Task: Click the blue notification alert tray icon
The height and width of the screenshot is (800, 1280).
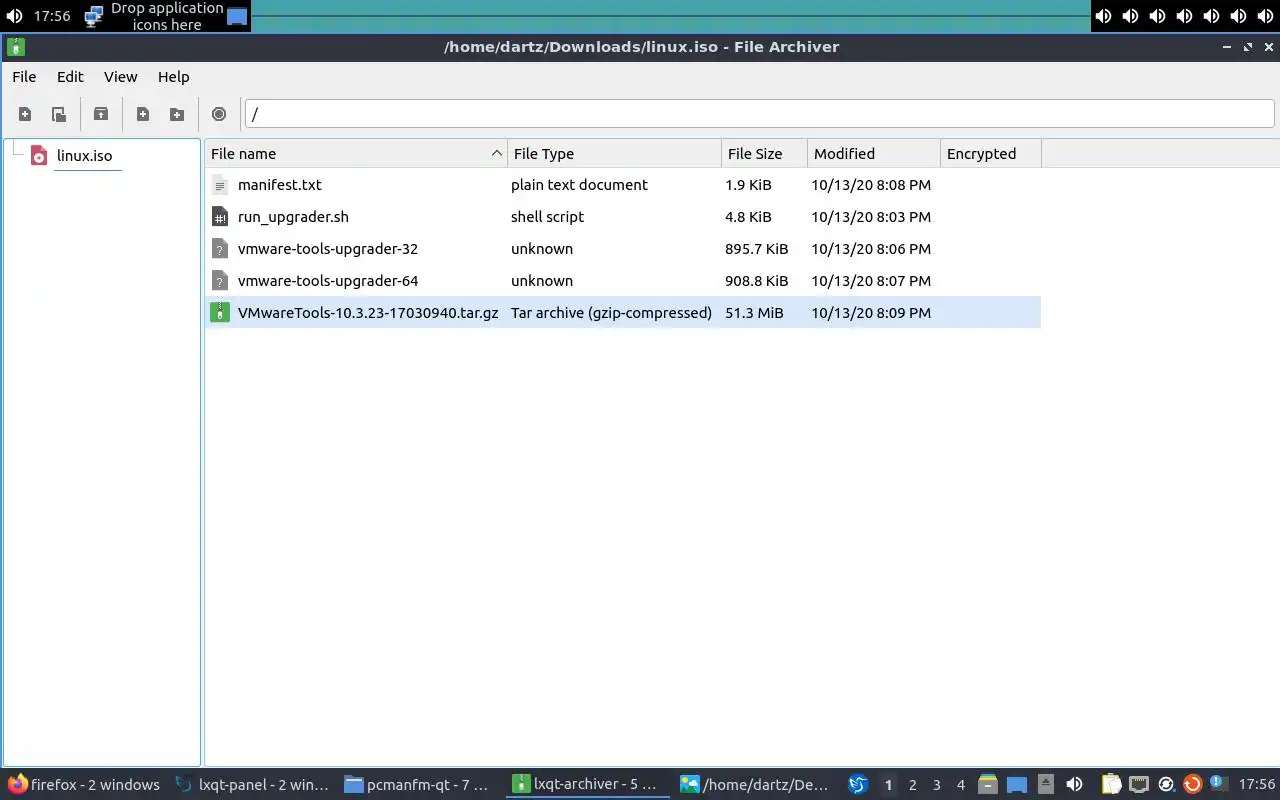Action: click(x=1218, y=784)
